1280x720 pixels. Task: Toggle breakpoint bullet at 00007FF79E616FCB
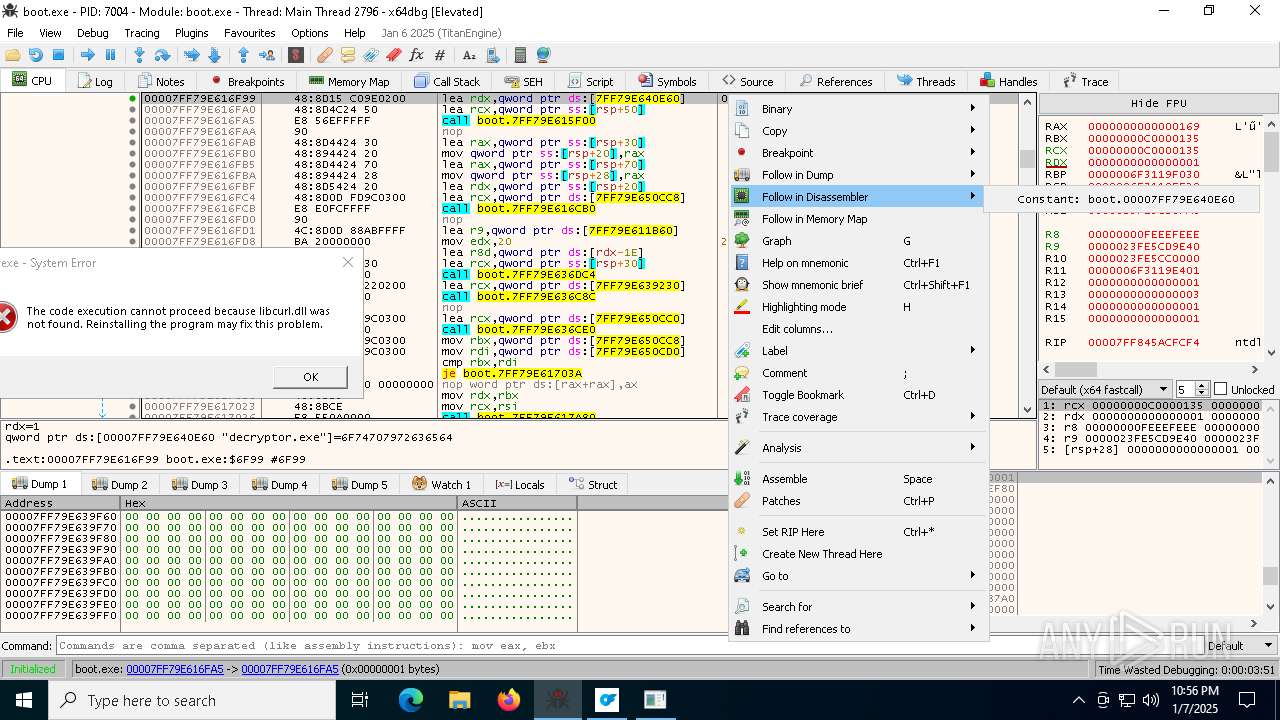click(x=132, y=208)
